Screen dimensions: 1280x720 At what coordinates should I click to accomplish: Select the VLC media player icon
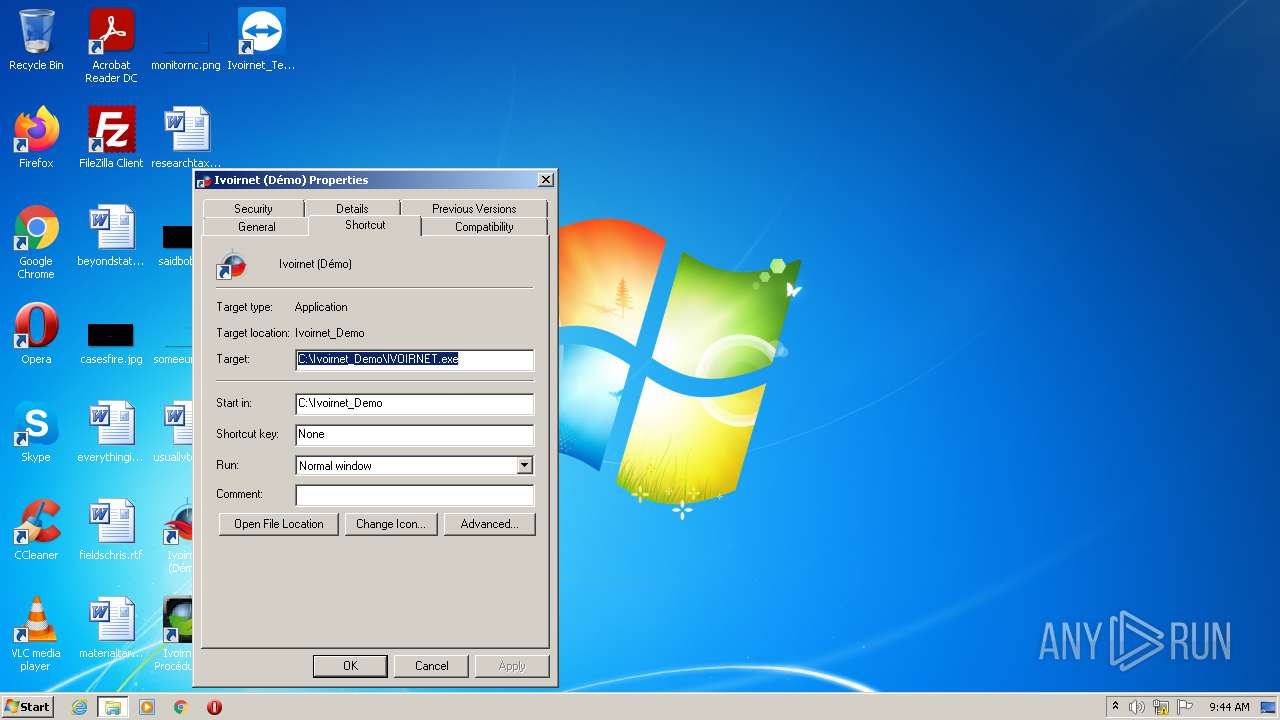coord(36,634)
